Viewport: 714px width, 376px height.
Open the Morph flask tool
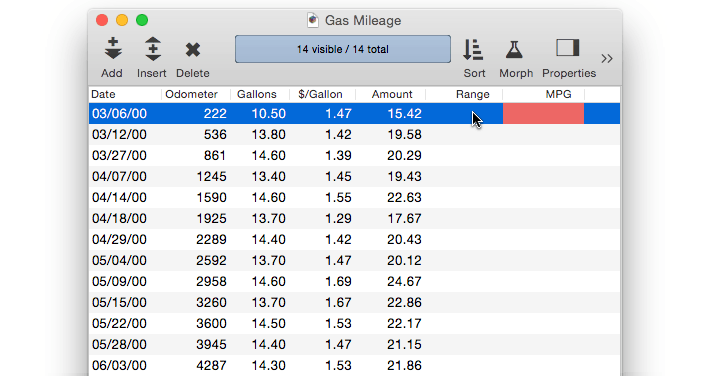[515, 50]
